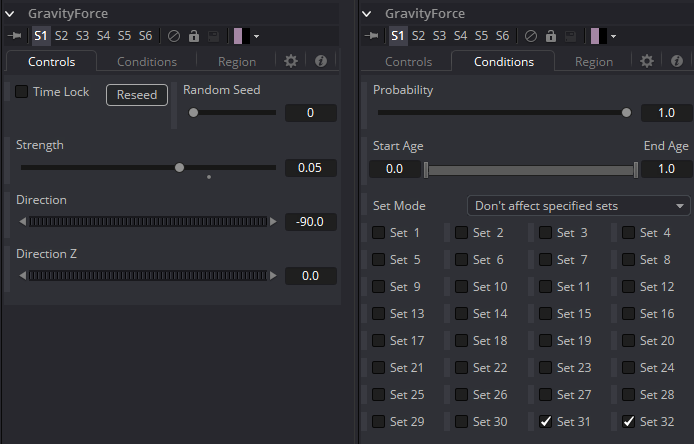
Task: Click the Random Seed slider handle
Action: 193,113
